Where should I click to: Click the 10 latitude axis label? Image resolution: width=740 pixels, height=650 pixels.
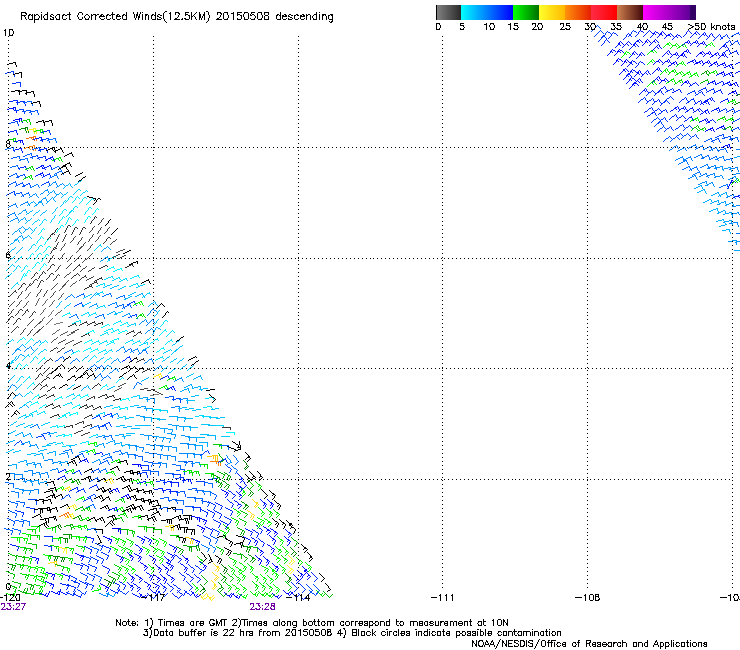pyautogui.click(x=8, y=33)
